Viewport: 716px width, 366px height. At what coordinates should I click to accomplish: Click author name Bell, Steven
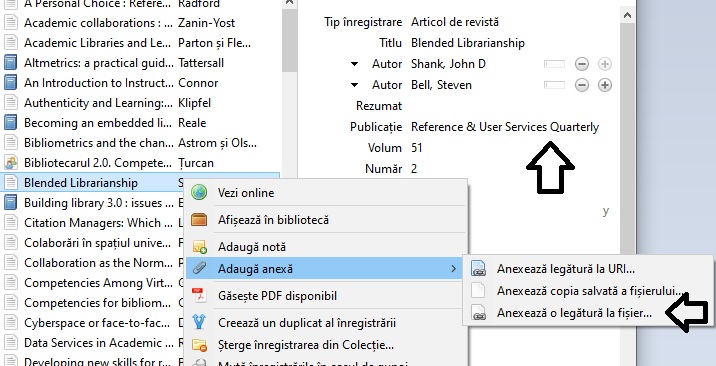click(441, 85)
